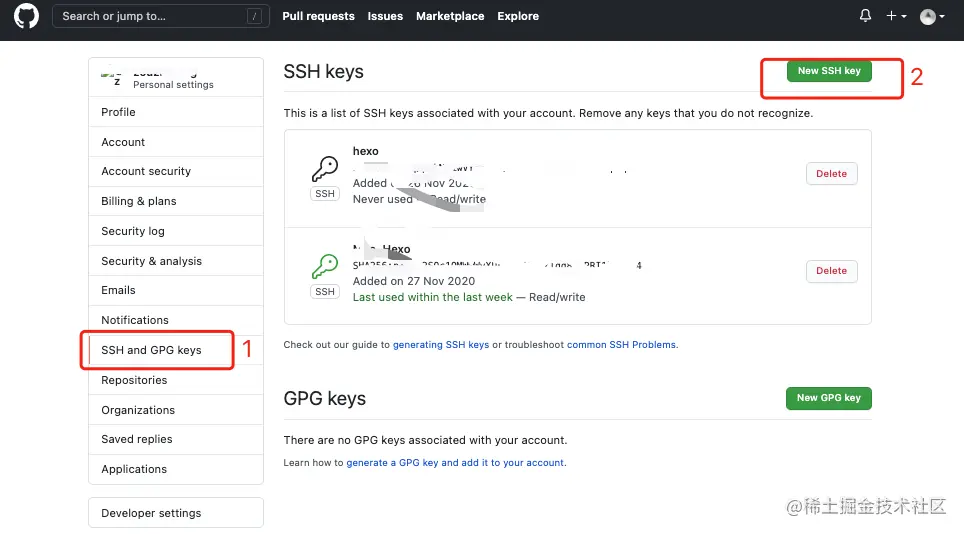Open Repositories settings

[x=176, y=380]
